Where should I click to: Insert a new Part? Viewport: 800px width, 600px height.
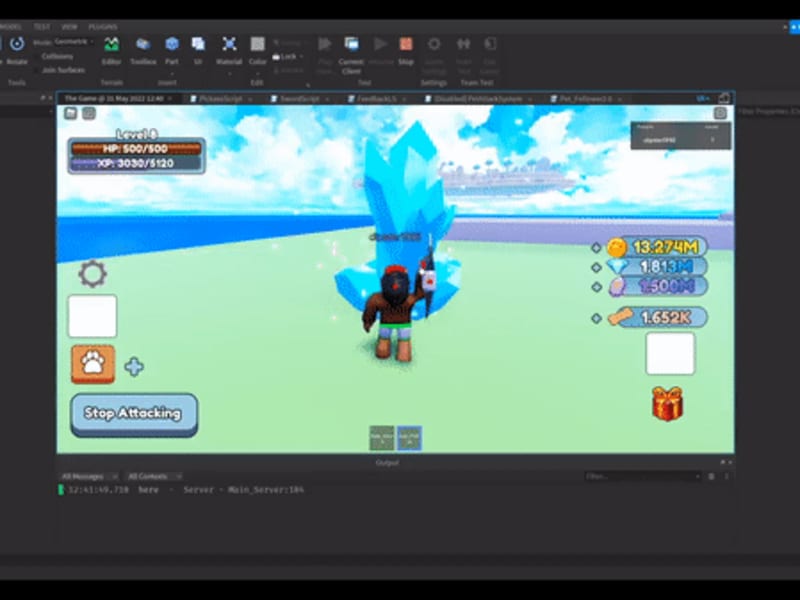171,47
